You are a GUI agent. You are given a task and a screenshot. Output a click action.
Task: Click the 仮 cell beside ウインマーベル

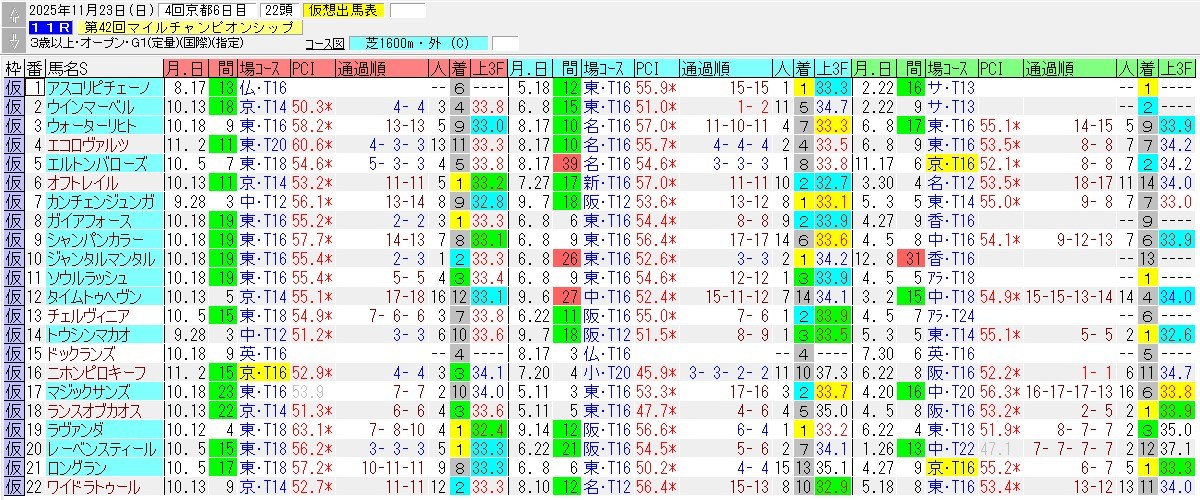tap(13, 107)
